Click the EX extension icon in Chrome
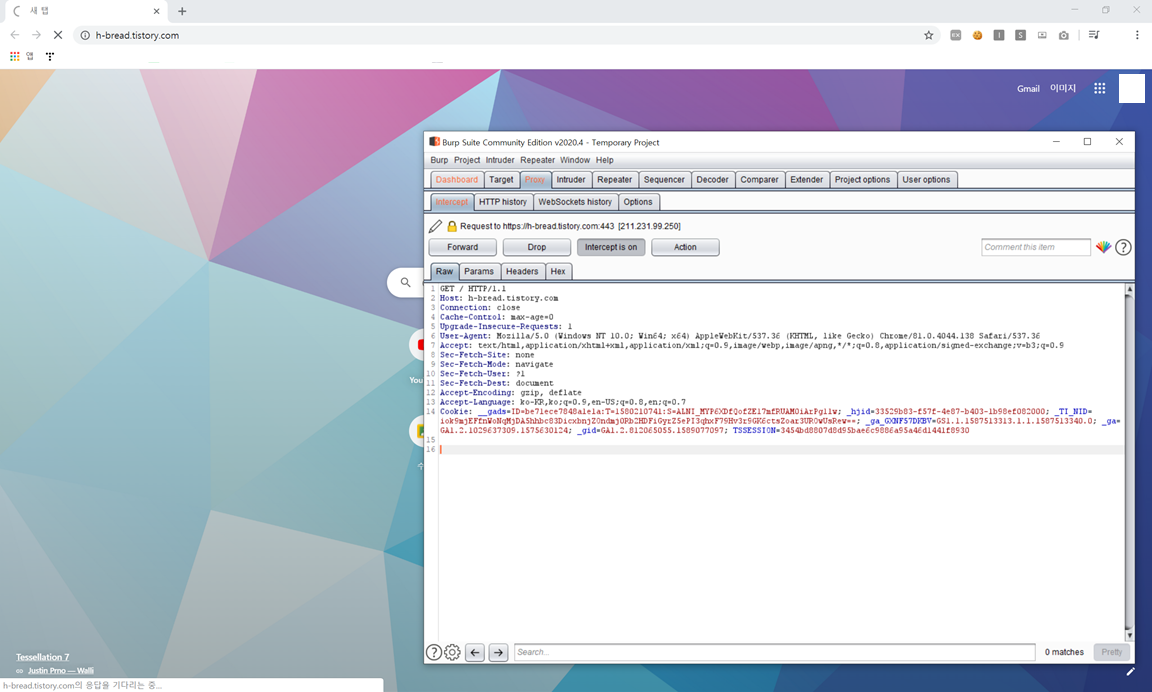Screen dimensions: 1152x692 pos(956,35)
